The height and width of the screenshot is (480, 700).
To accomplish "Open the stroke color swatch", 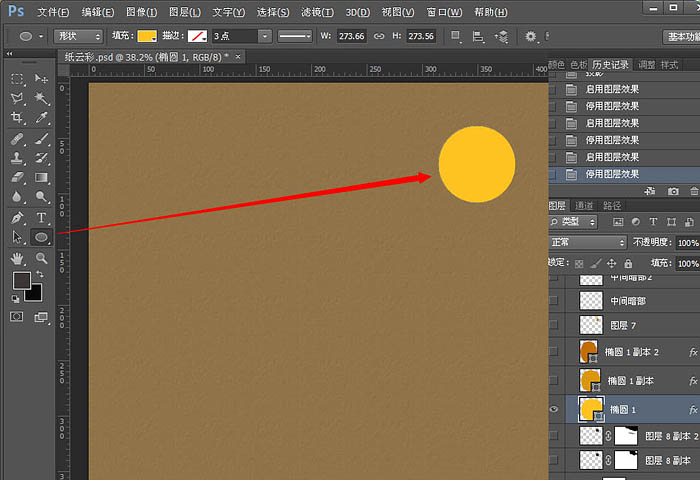I will [197, 36].
